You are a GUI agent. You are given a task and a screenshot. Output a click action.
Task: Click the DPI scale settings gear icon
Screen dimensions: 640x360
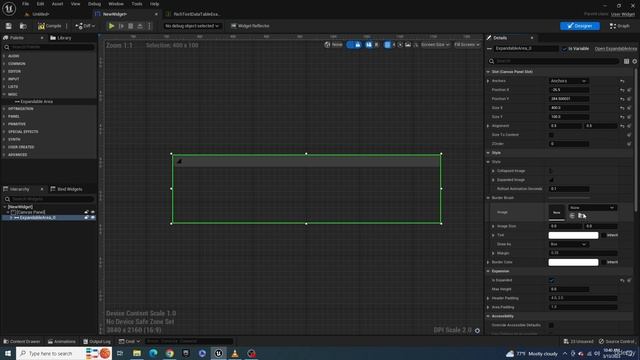pyautogui.click(x=477, y=330)
